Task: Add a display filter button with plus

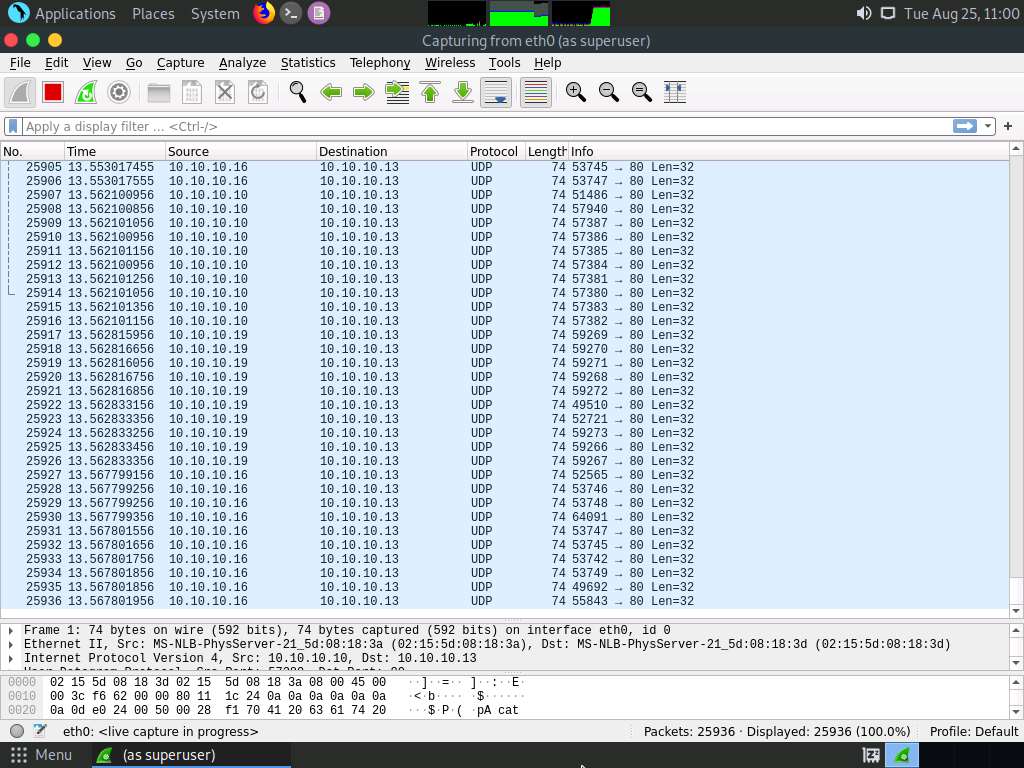Action: pos(1008,126)
